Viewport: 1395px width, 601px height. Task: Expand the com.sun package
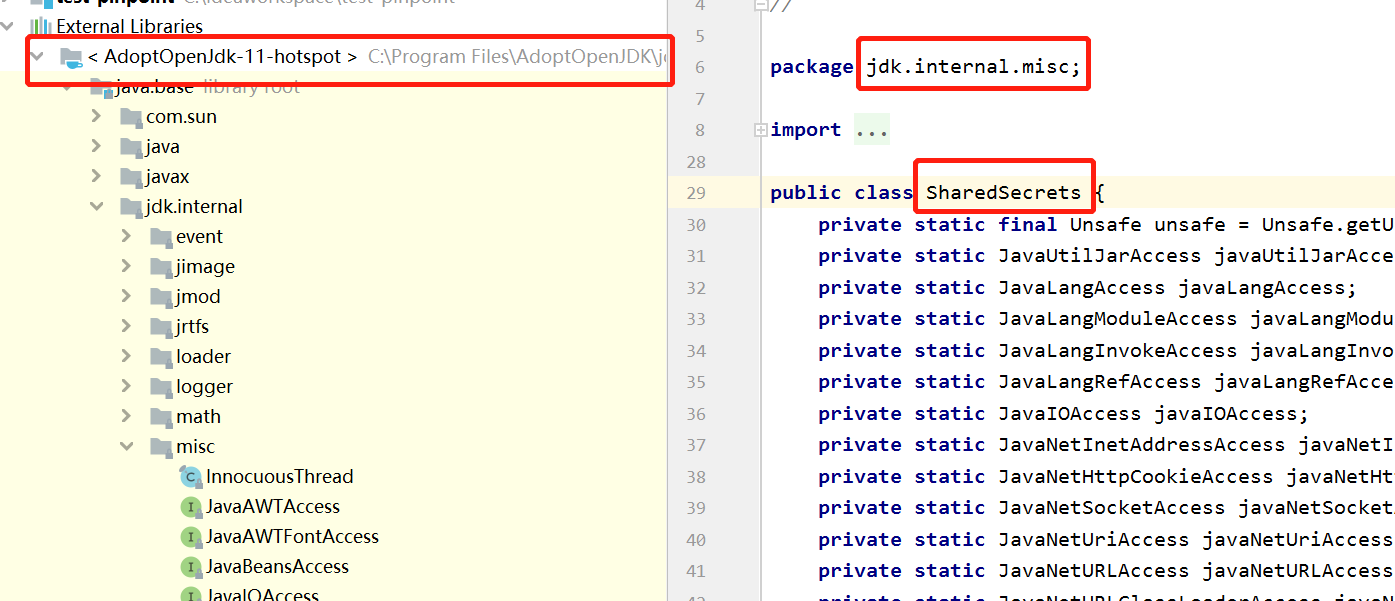[x=96, y=116]
